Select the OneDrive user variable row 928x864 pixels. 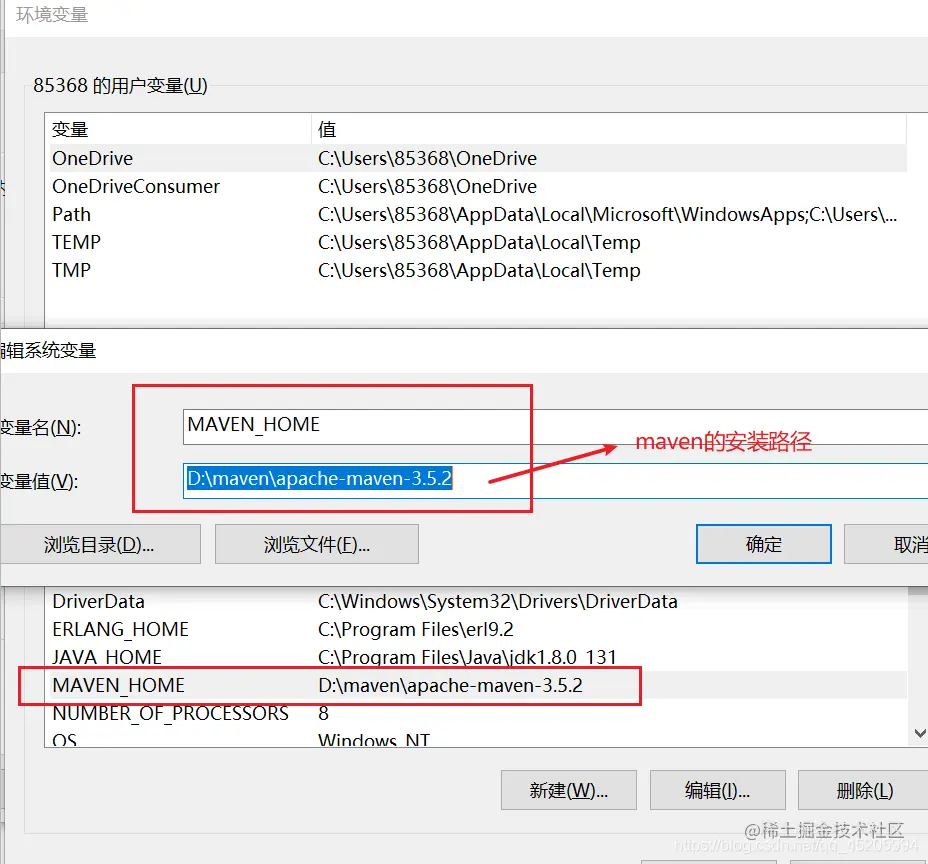coord(478,158)
